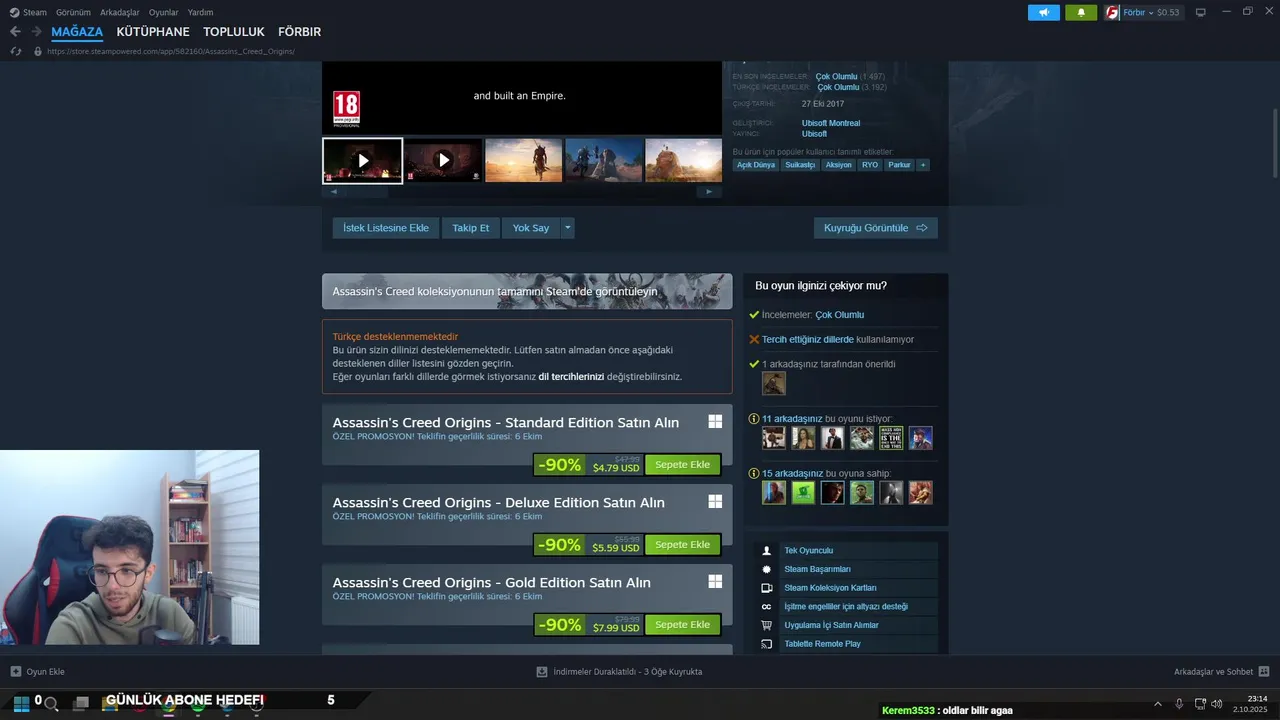Viewport: 1280px width, 720px height.
Task: Add Standard Edition to cart
Action: click(683, 464)
